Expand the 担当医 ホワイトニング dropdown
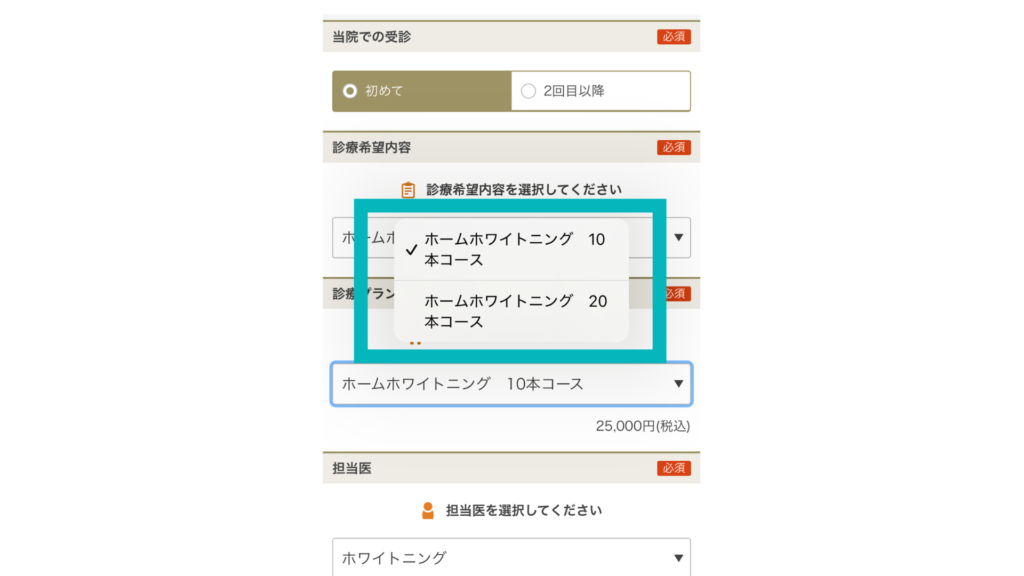The height and width of the screenshot is (576, 1024). 511,558
